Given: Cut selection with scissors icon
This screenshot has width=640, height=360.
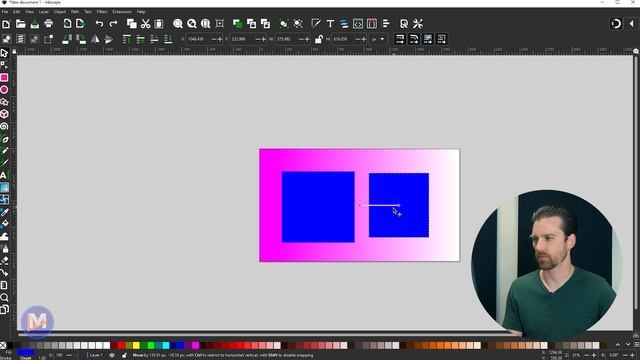Looking at the screenshot, I should click(x=145, y=24).
